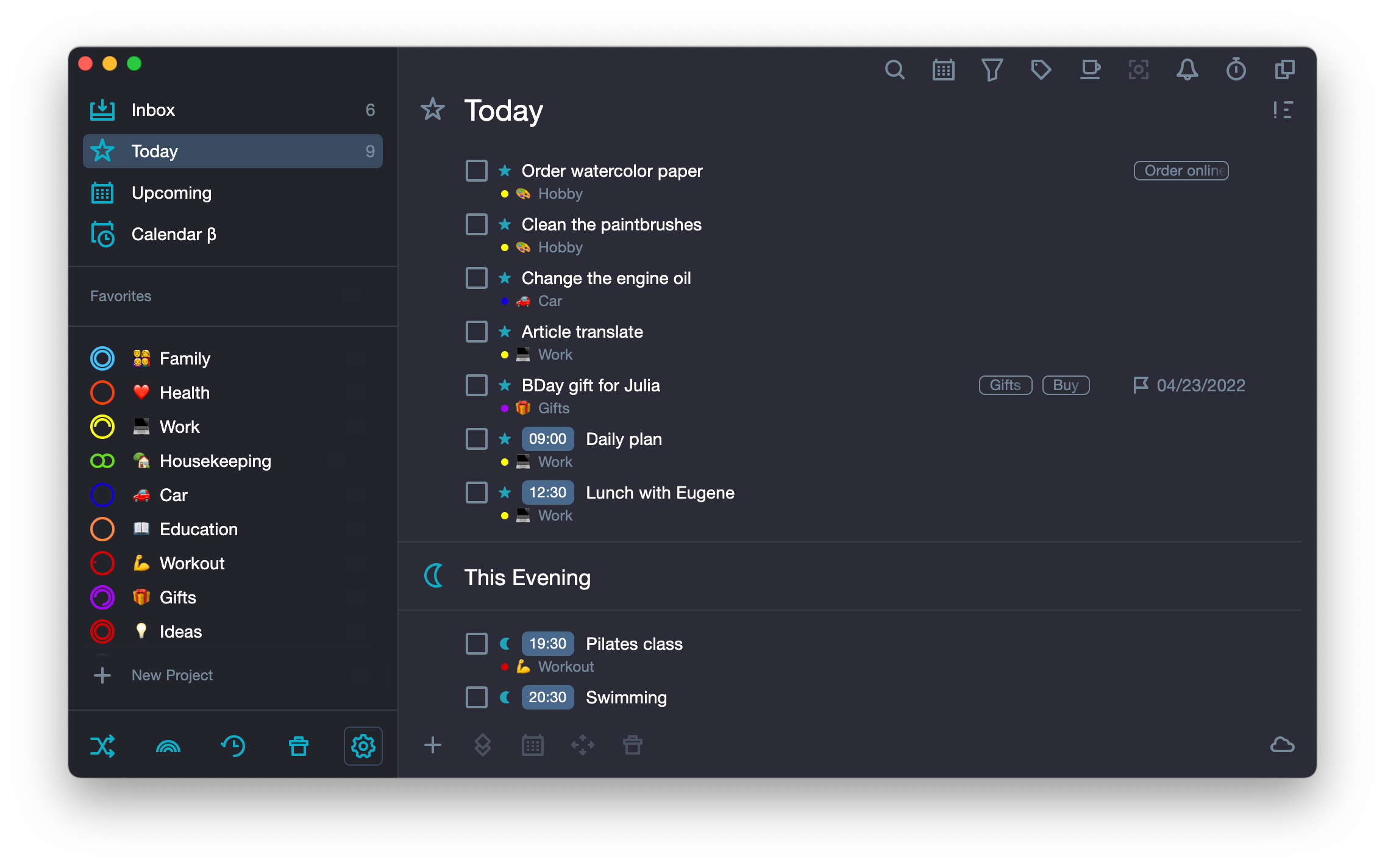Click the Buy tag
The image size is (1385, 868).
1066,385
